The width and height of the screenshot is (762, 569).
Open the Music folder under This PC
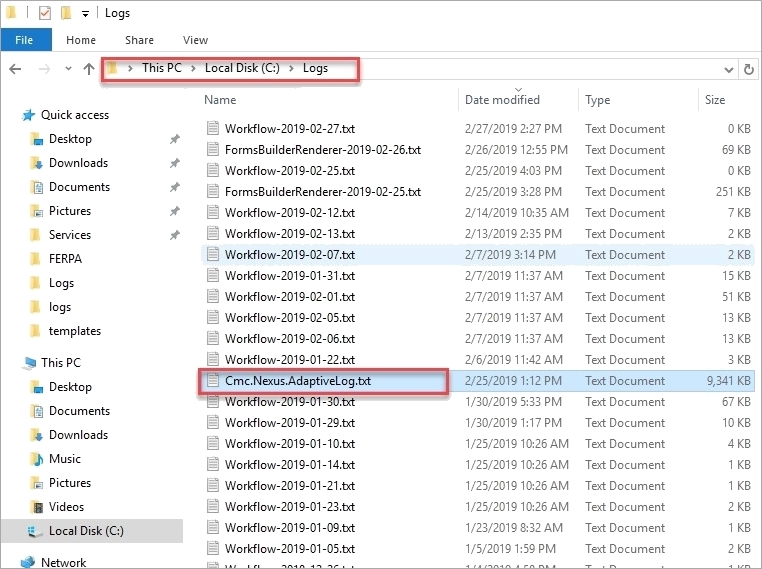(x=65, y=459)
